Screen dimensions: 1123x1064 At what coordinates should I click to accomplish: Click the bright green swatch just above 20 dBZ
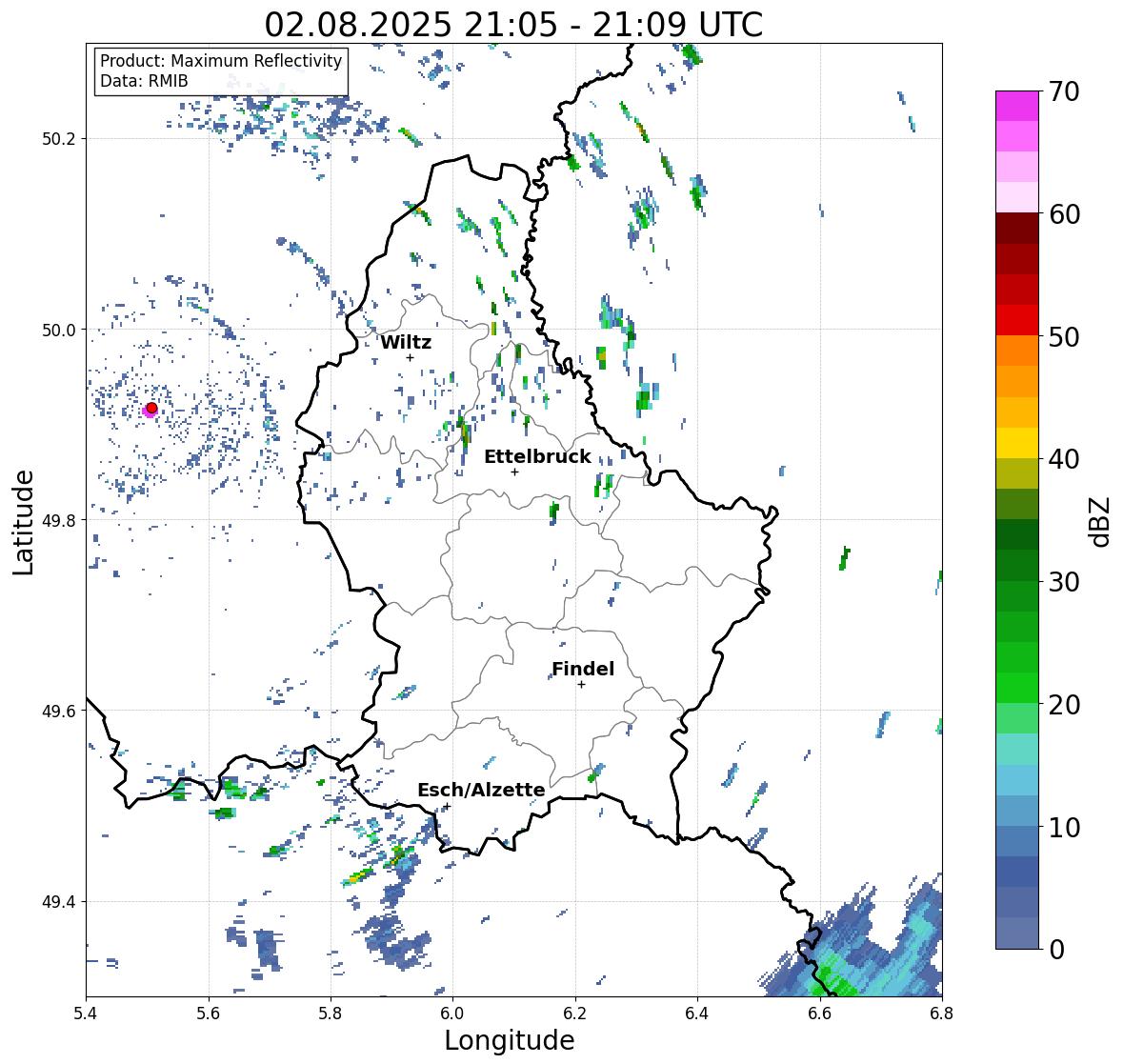pyautogui.click(x=1017, y=688)
